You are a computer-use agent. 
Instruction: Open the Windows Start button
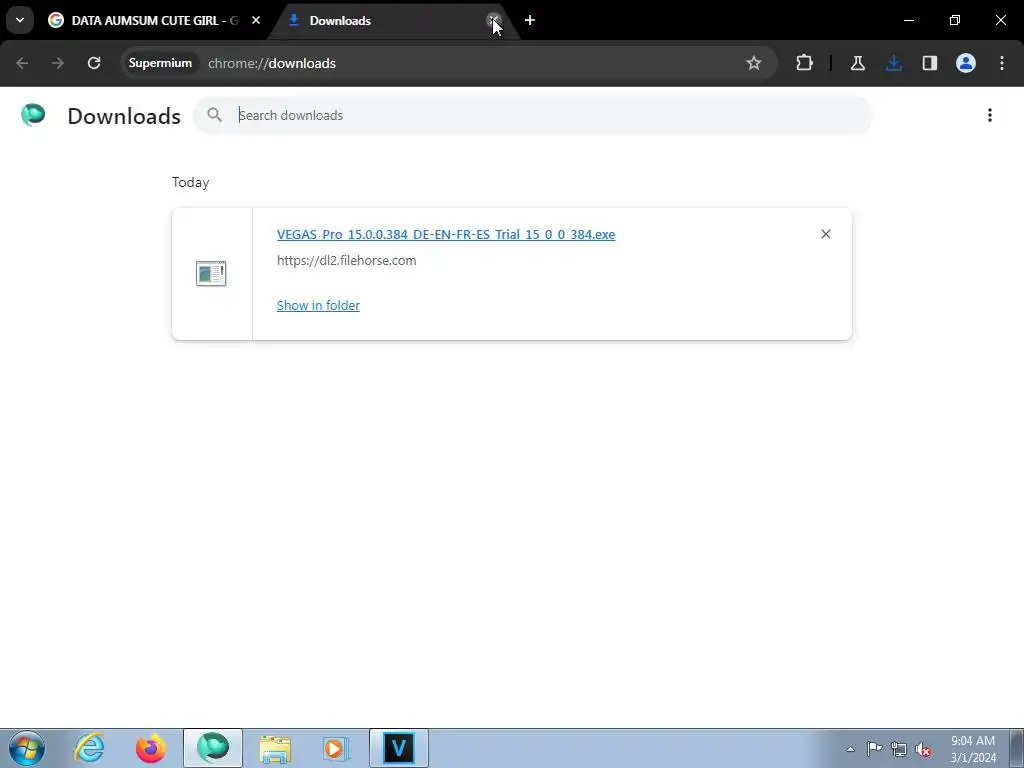[x=27, y=748]
